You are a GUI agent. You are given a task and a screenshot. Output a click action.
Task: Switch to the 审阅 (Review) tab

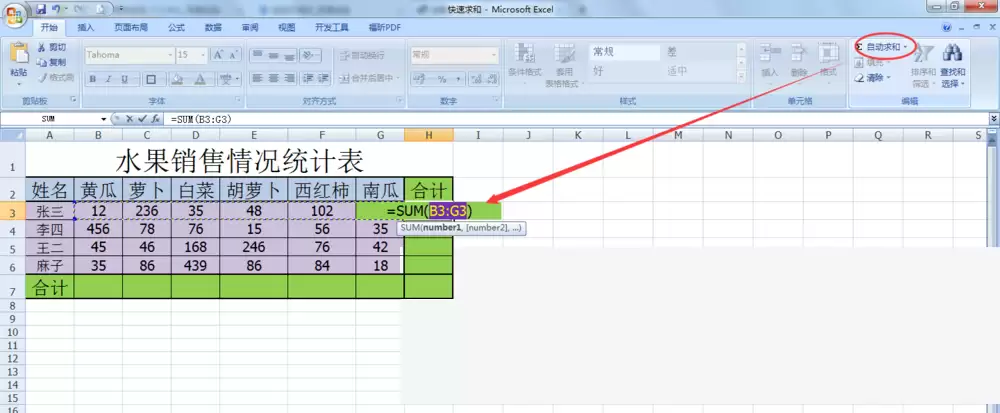pos(250,27)
